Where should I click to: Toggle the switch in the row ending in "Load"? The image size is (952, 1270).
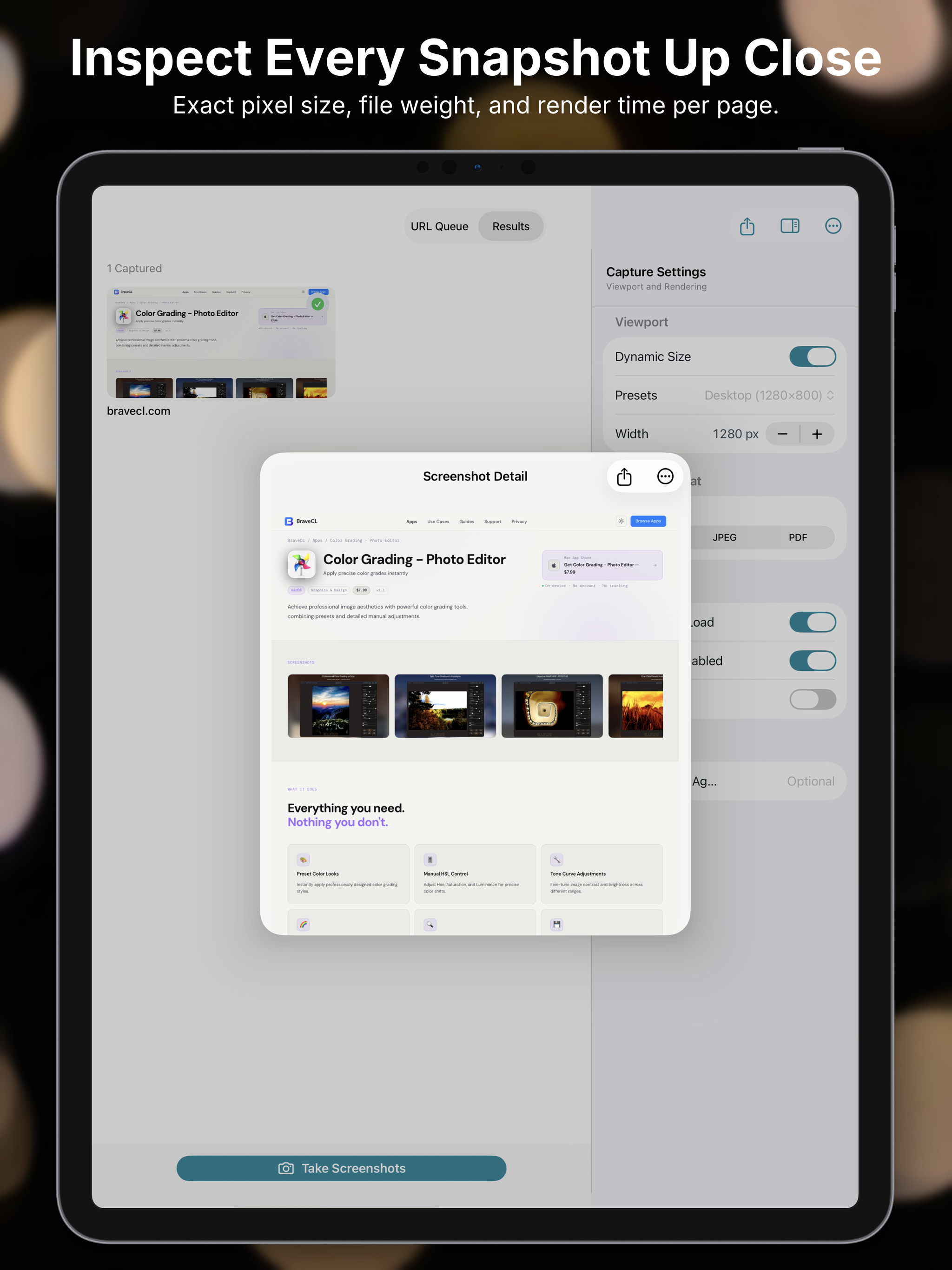[813, 622]
